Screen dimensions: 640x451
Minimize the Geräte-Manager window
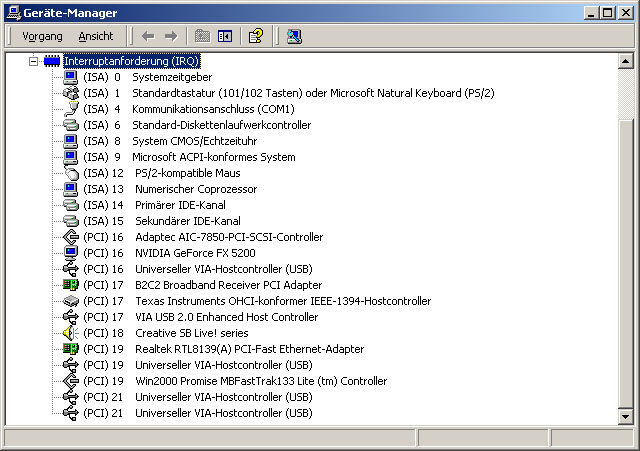coord(591,13)
